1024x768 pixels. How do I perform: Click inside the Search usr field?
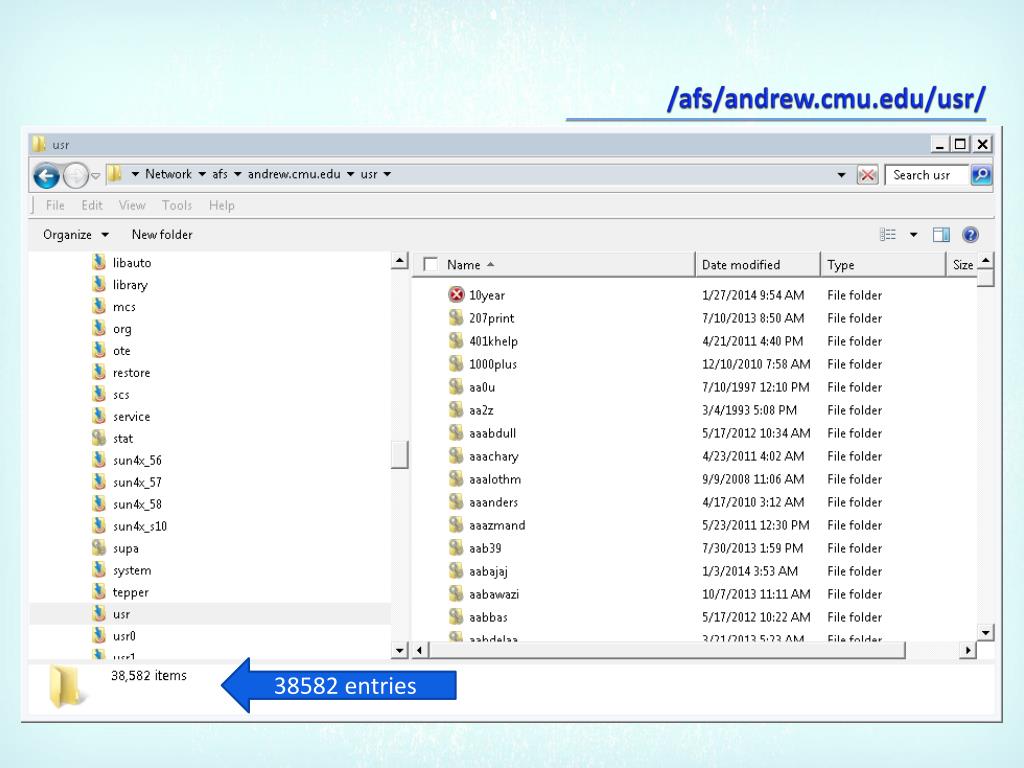[x=926, y=175]
